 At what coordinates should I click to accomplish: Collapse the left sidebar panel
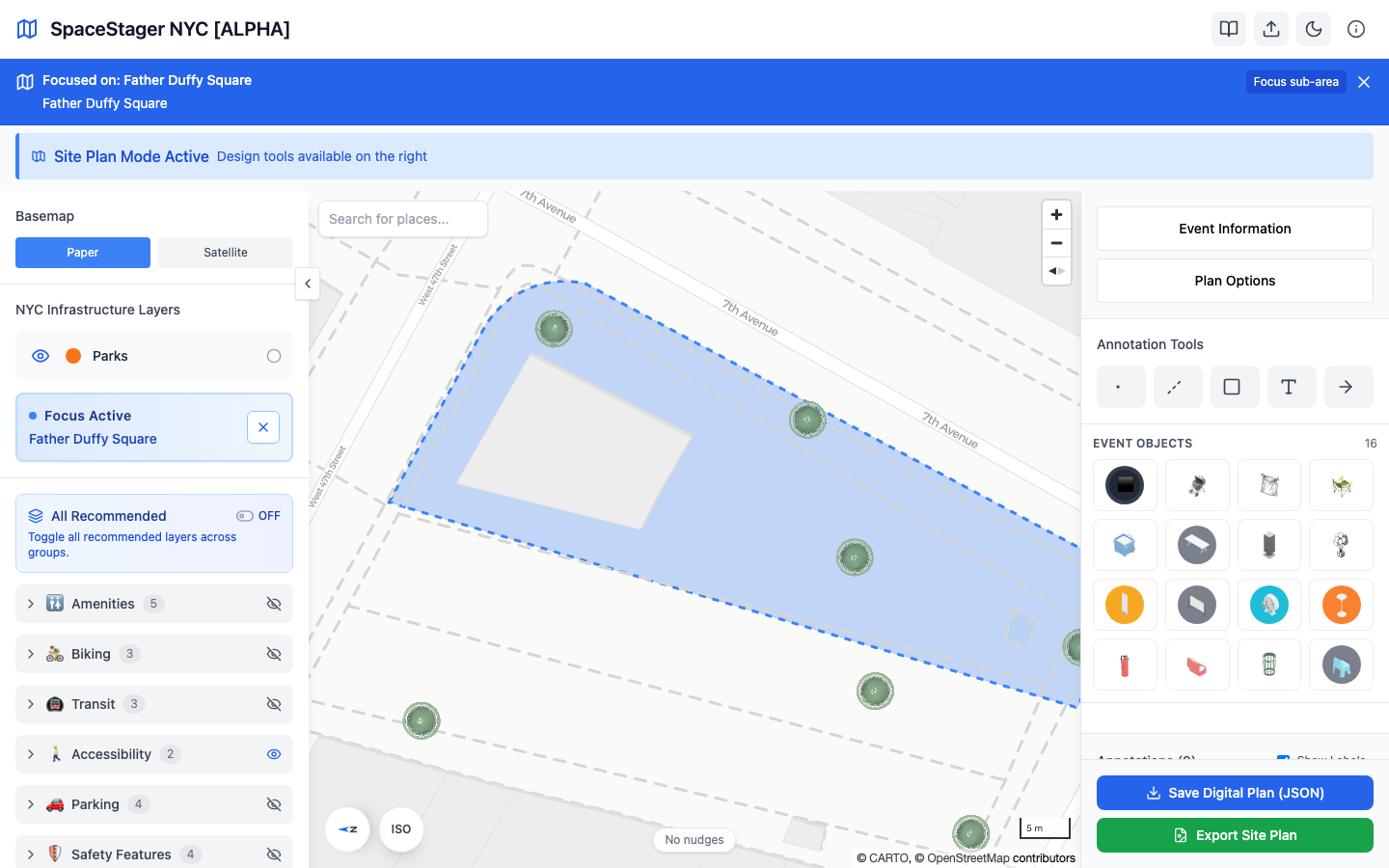(x=308, y=284)
